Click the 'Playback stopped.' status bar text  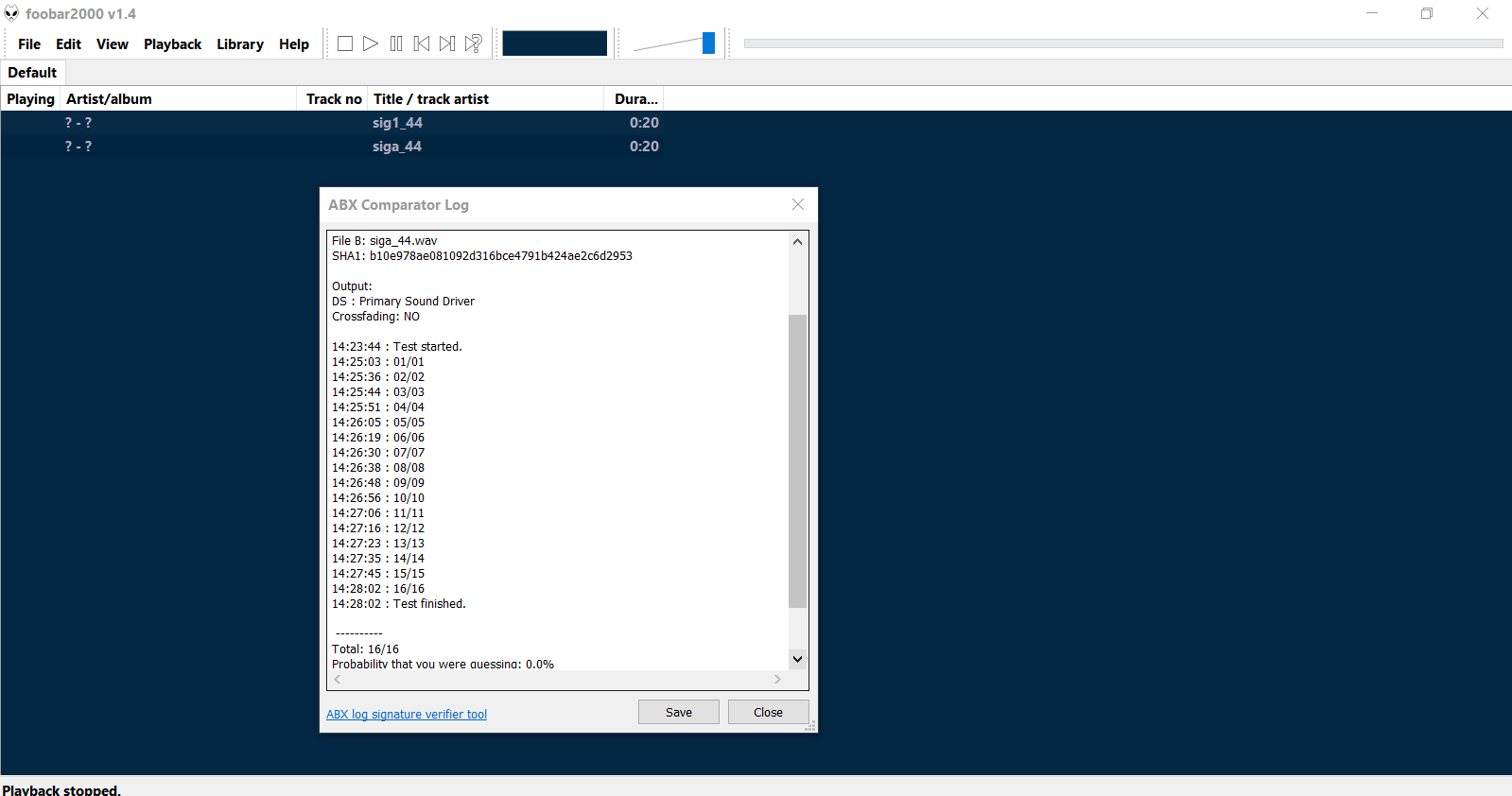click(x=61, y=789)
